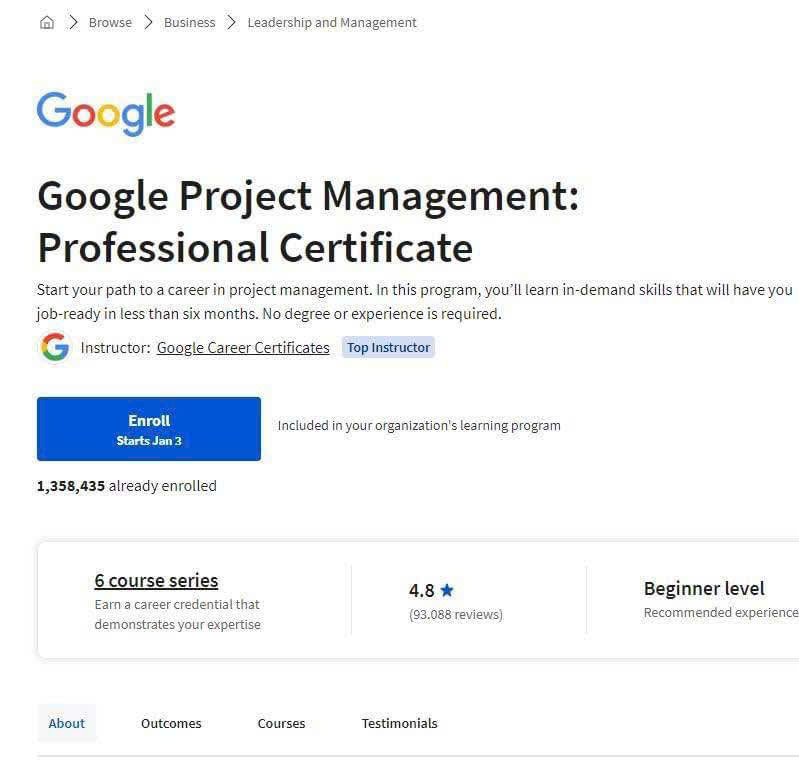Switch to the Courses tab

pyautogui.click(x=281, y=723)
